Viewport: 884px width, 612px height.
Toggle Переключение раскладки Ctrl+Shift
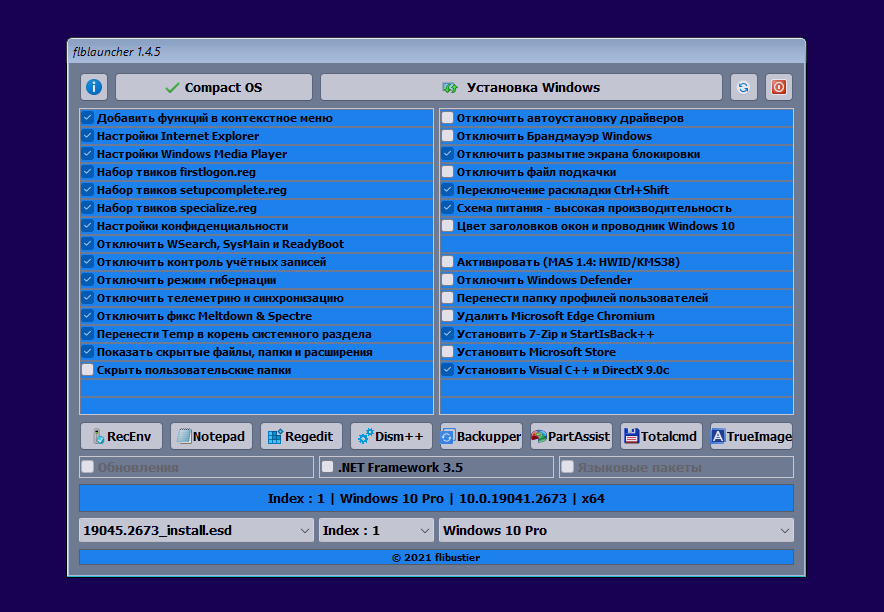coord(448,190)
